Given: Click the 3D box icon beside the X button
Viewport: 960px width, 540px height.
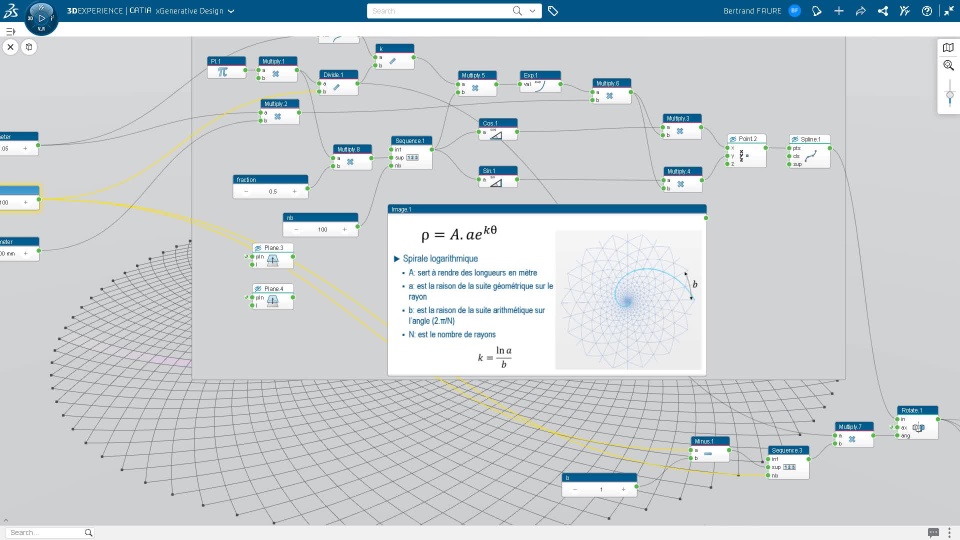Looking at the screenshot, I should point(29,47).
